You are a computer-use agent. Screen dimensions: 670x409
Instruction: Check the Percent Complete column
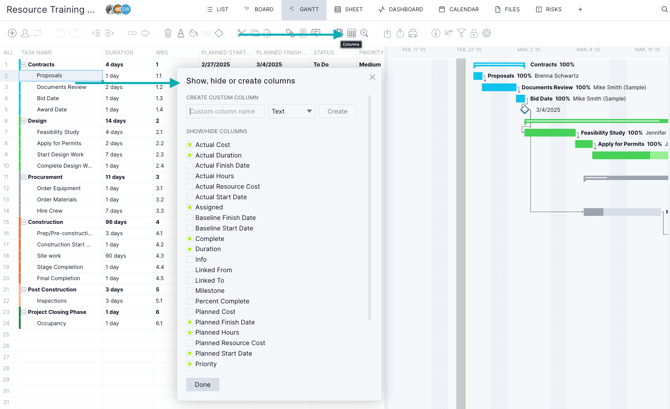[x=190, y=301]
